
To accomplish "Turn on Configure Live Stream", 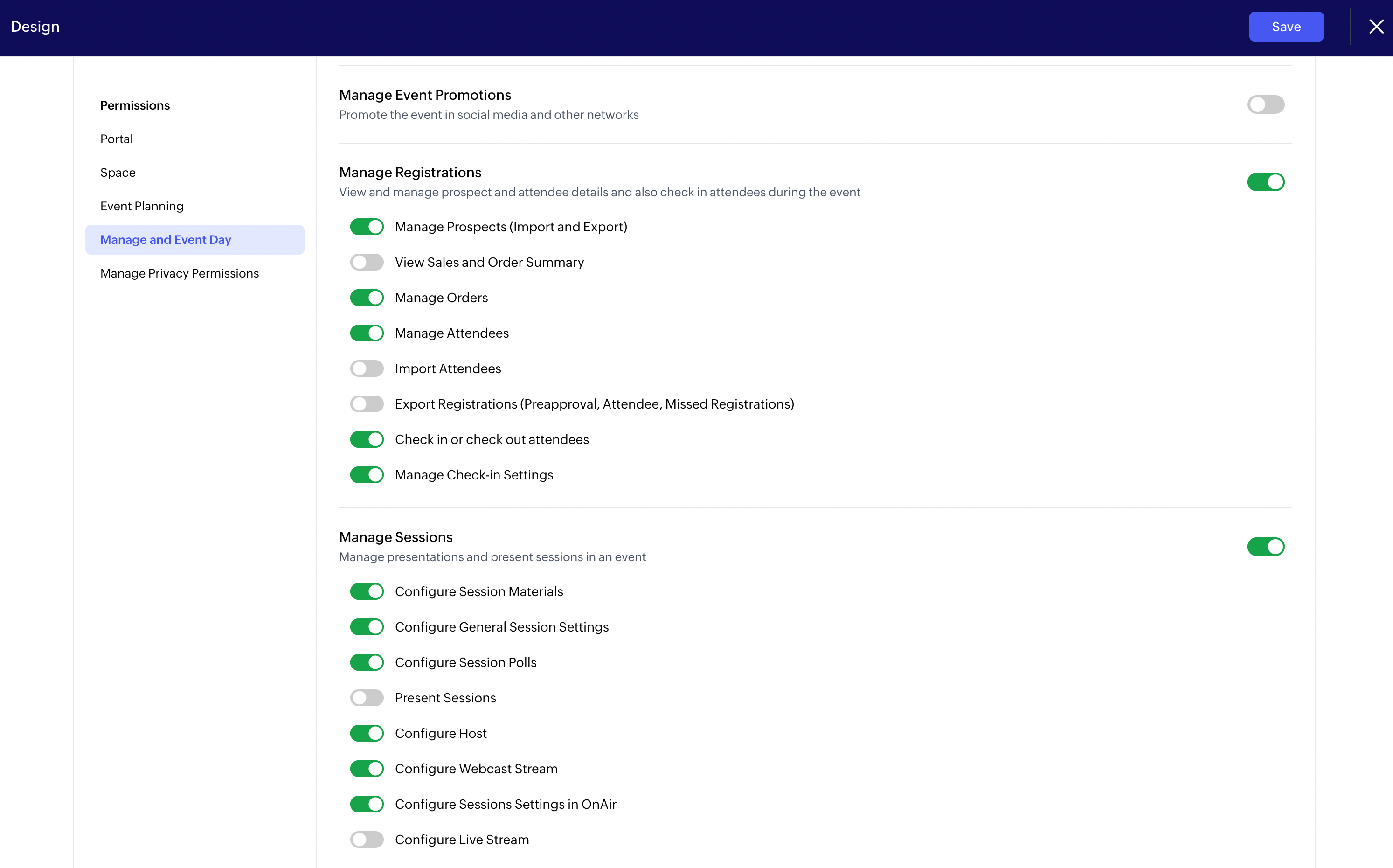I will (367, 839).
